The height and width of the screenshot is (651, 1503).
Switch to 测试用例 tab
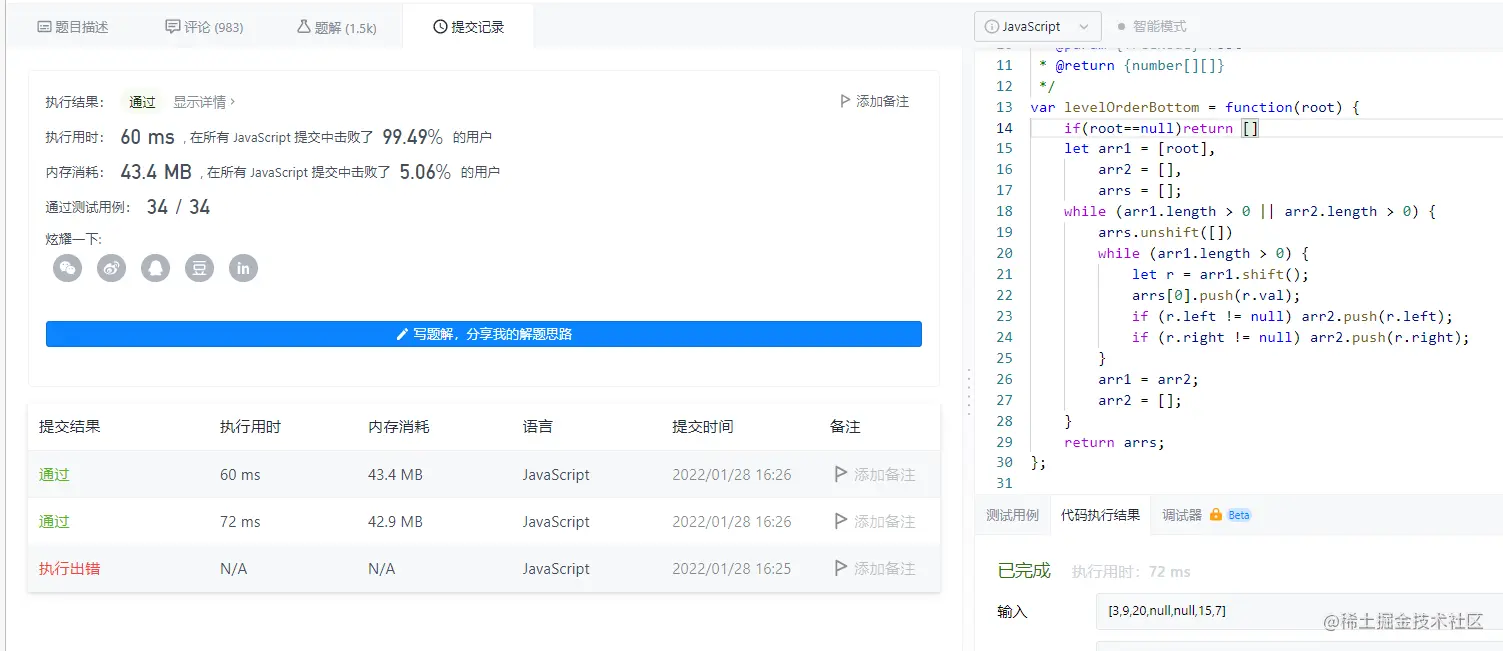[x=1012, y=515]
